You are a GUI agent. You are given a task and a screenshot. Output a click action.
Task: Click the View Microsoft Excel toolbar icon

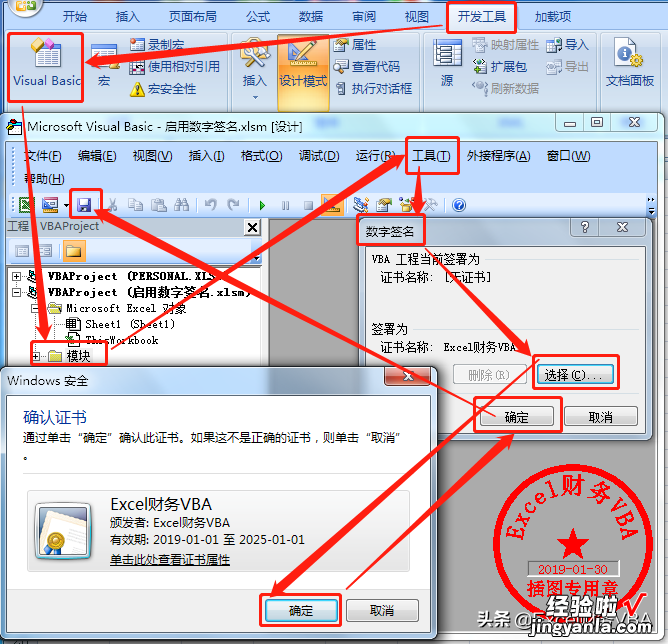pos(26,205)
